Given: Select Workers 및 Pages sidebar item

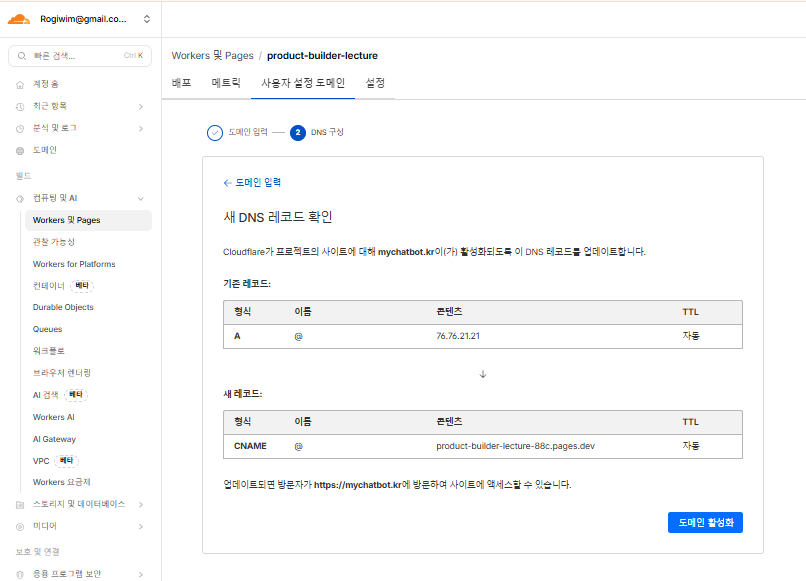Looking at the screenshot, I should (88, 220).
